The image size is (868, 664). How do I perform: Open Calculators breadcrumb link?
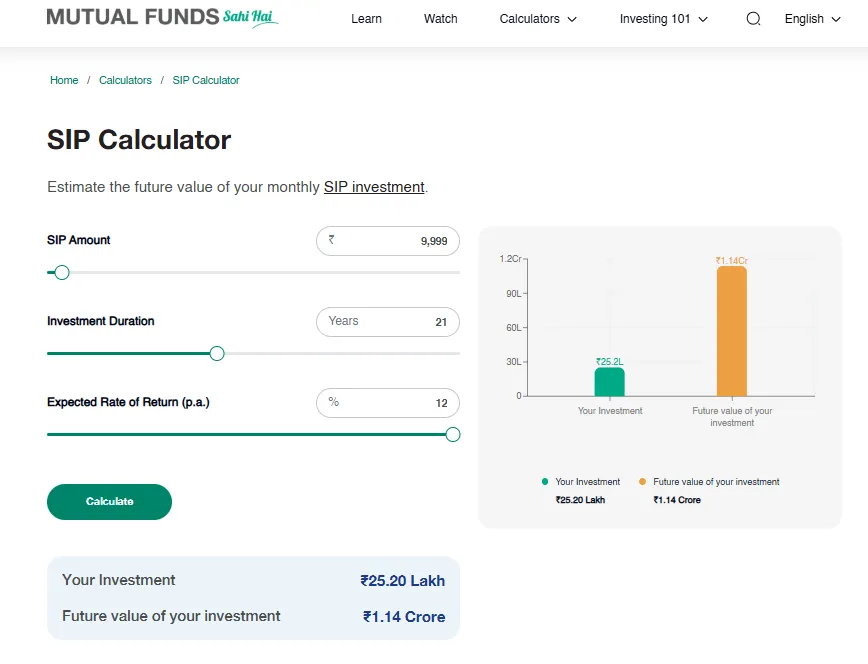click(125, 80)
